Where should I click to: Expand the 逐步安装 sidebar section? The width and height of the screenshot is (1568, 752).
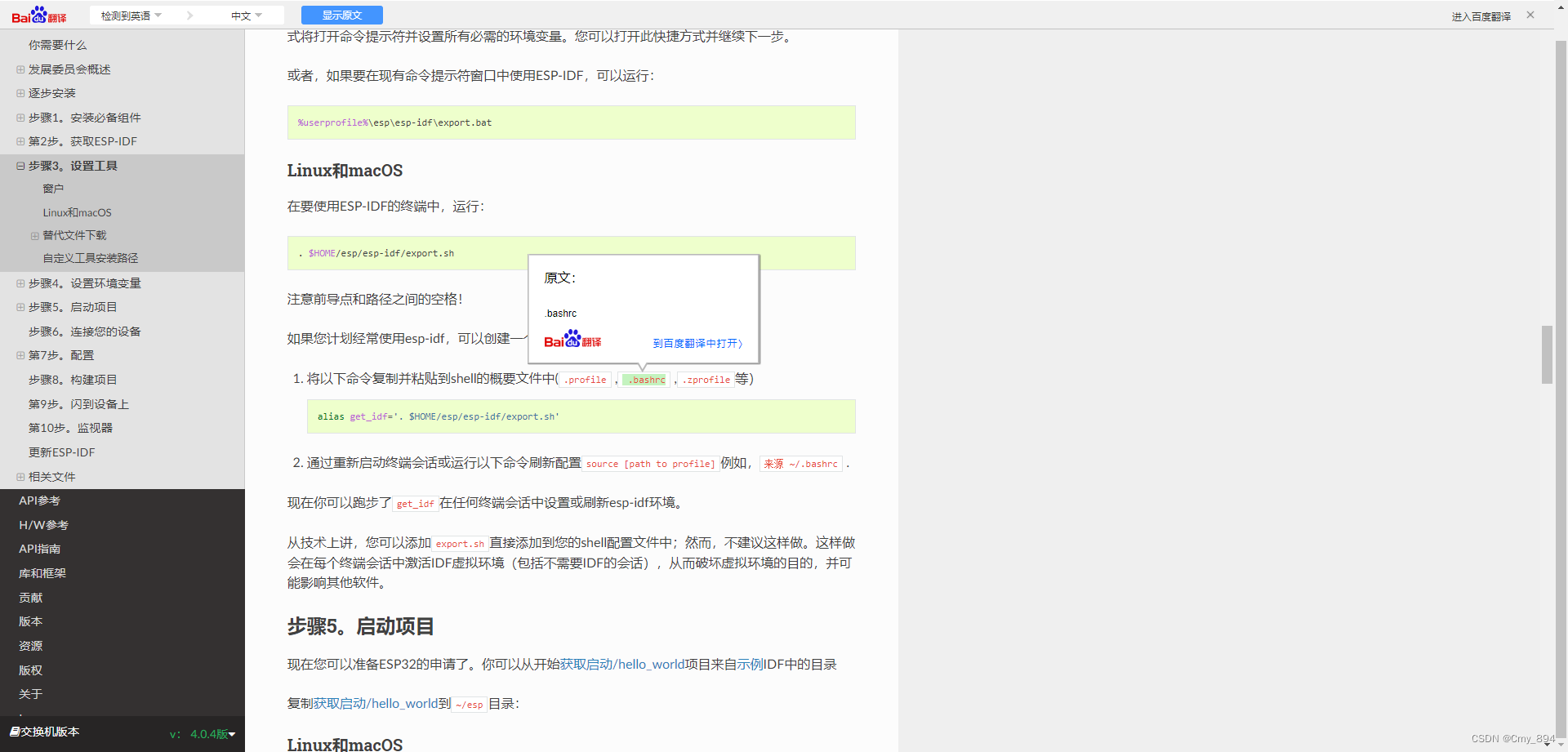tap(20, 93)
